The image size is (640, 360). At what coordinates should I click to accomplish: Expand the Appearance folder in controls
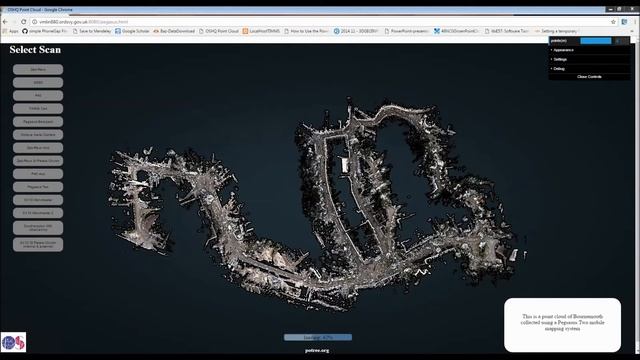(589, 50)
